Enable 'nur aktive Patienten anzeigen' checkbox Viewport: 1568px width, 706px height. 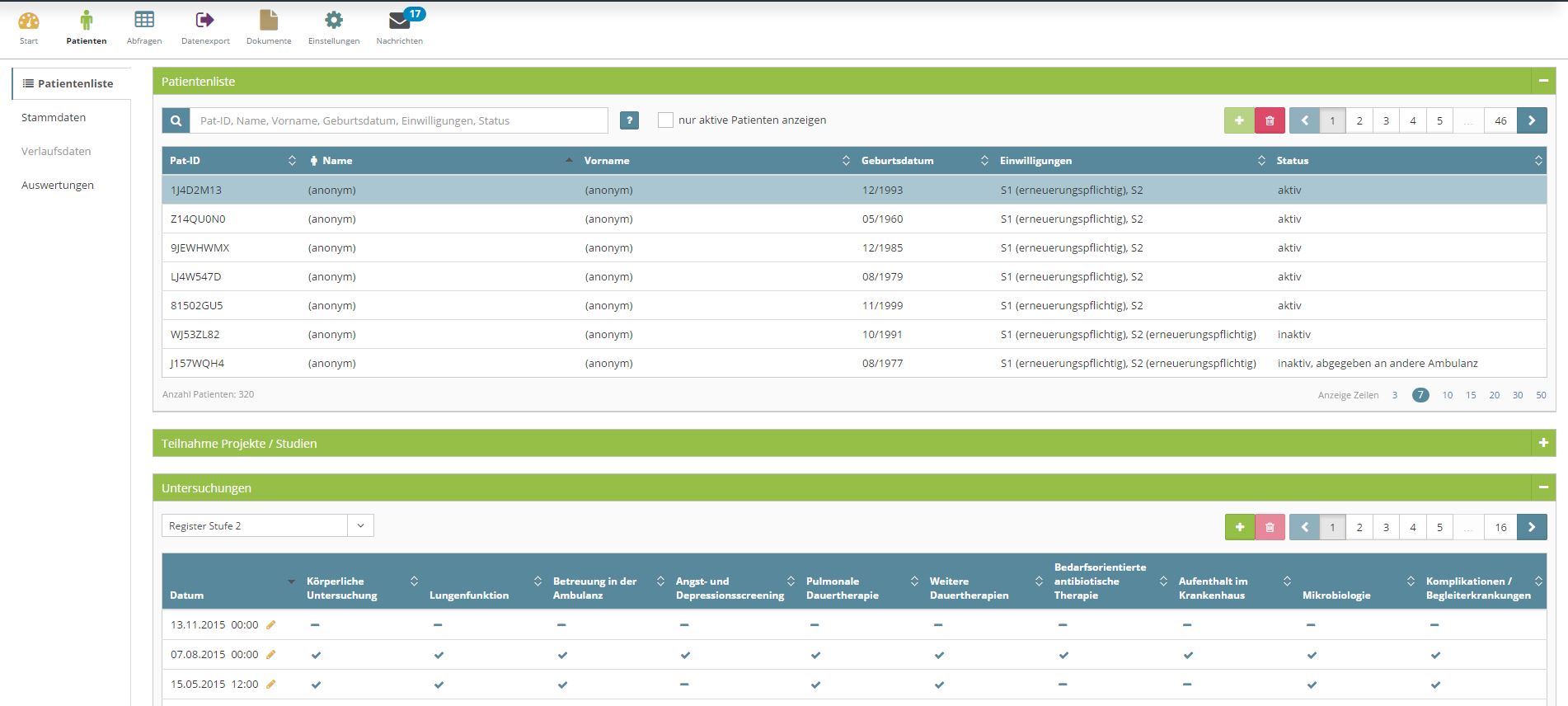pos(665,120)
